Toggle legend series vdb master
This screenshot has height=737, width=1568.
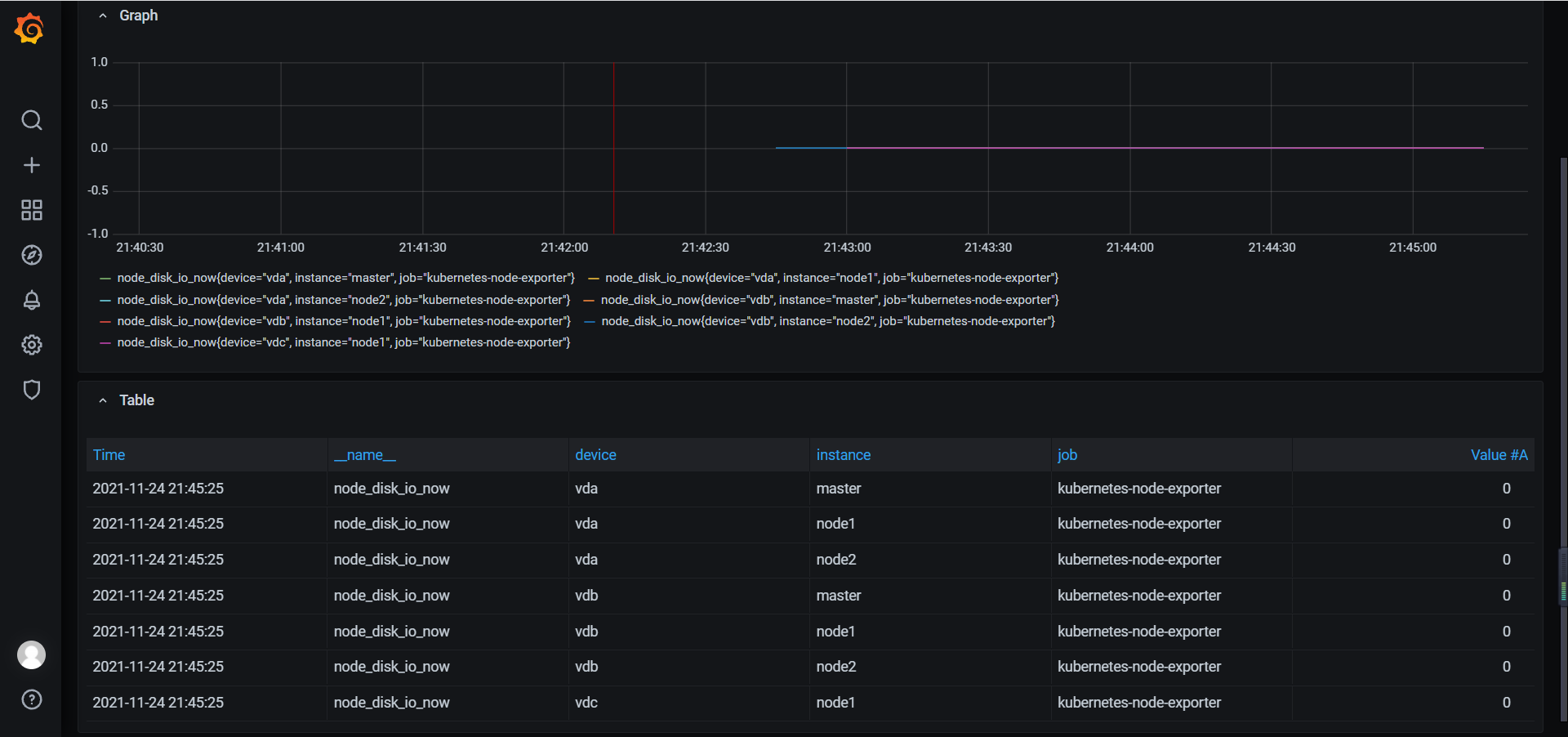coord(830,300)
